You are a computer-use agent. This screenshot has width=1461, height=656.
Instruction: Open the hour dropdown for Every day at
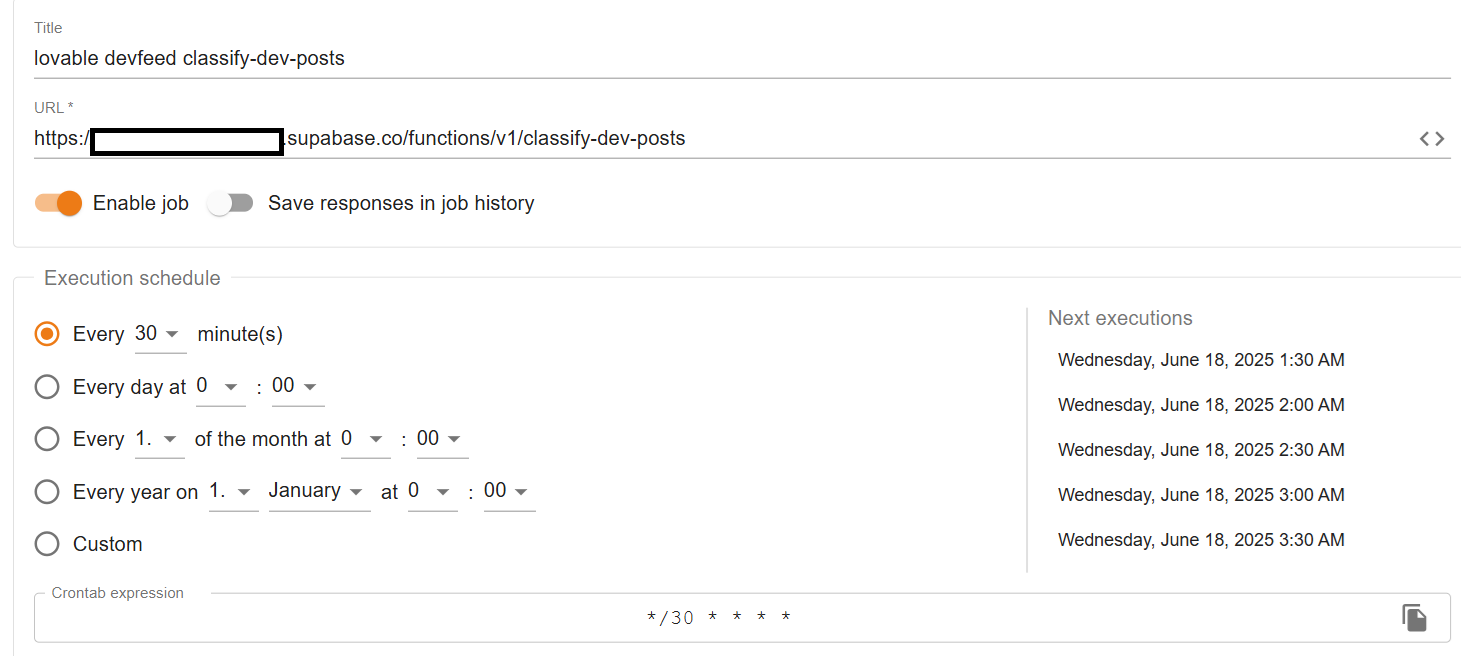pyautogui.click(x=220, y=387)
